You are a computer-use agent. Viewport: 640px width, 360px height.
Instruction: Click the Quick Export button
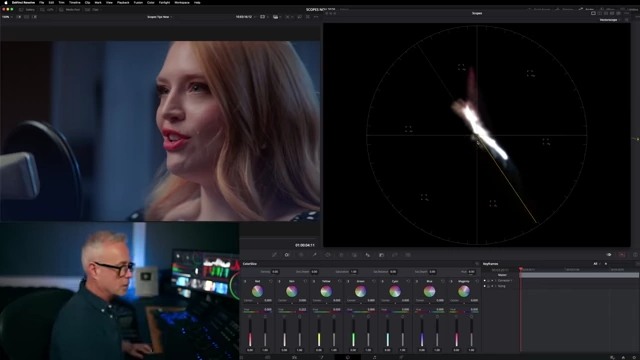(540, 9)
